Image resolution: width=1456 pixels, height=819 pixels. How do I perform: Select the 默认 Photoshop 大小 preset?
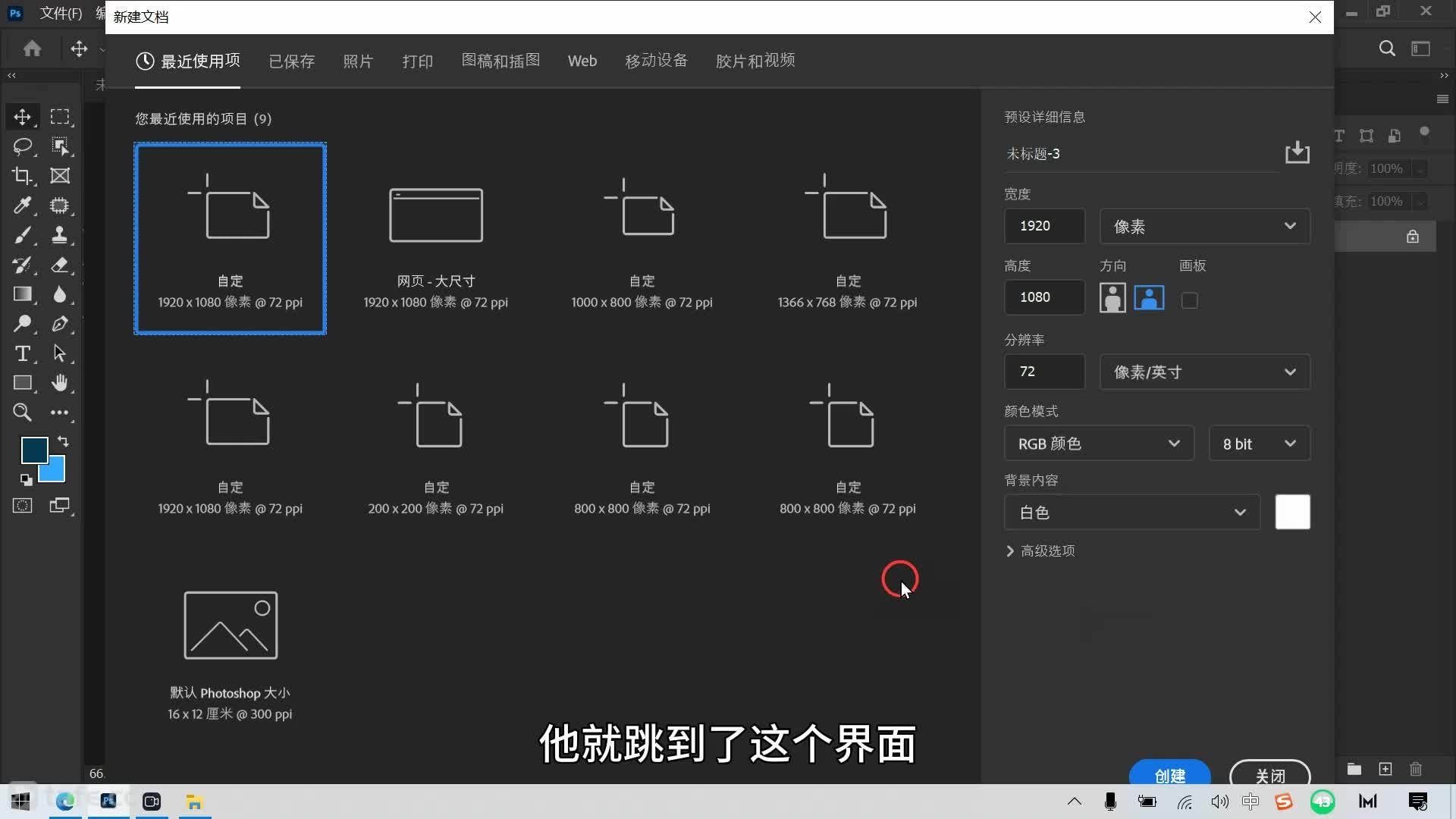[231, 650]
